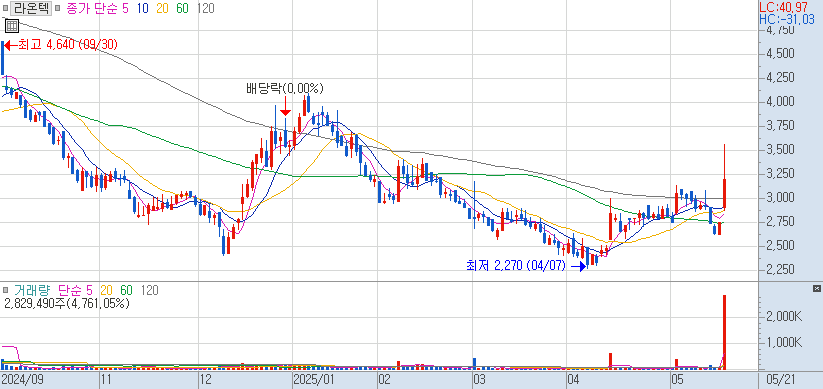
Task: Click the 3,000 price axis label
Action: point(780,198)
